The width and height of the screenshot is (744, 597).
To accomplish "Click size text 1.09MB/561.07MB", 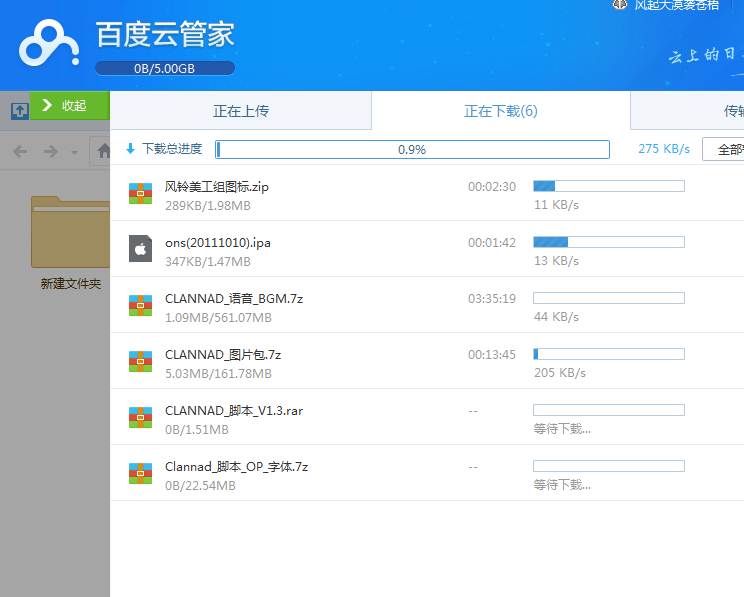I will click(x=218, y=317).
